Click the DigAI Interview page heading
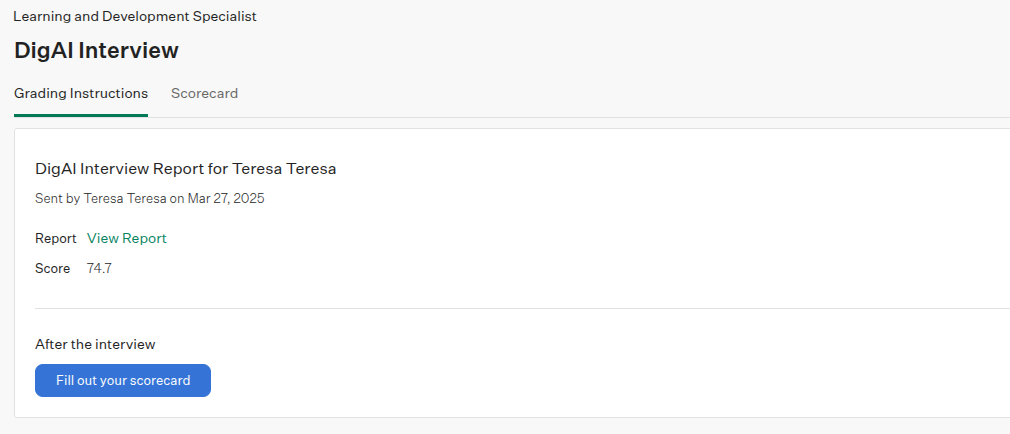1010x434 pixels. (96, 50)
